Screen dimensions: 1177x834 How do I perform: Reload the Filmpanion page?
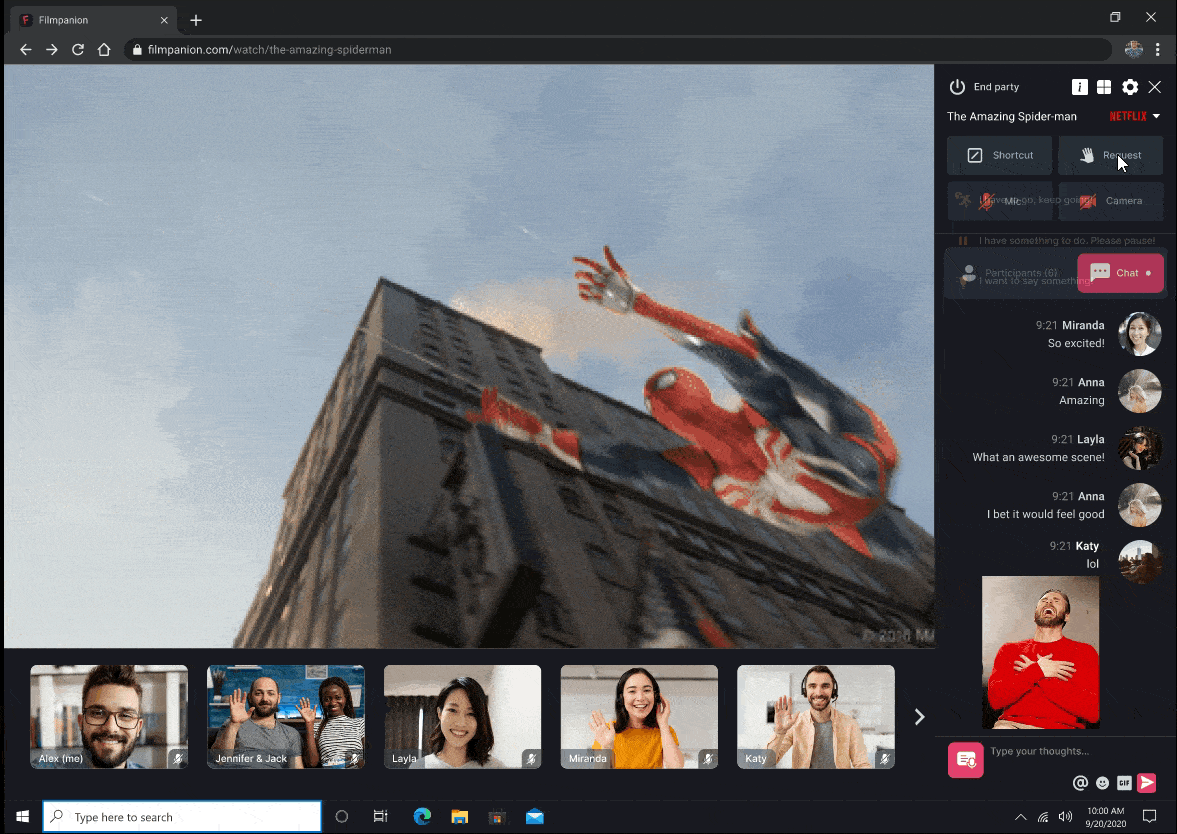78,50
